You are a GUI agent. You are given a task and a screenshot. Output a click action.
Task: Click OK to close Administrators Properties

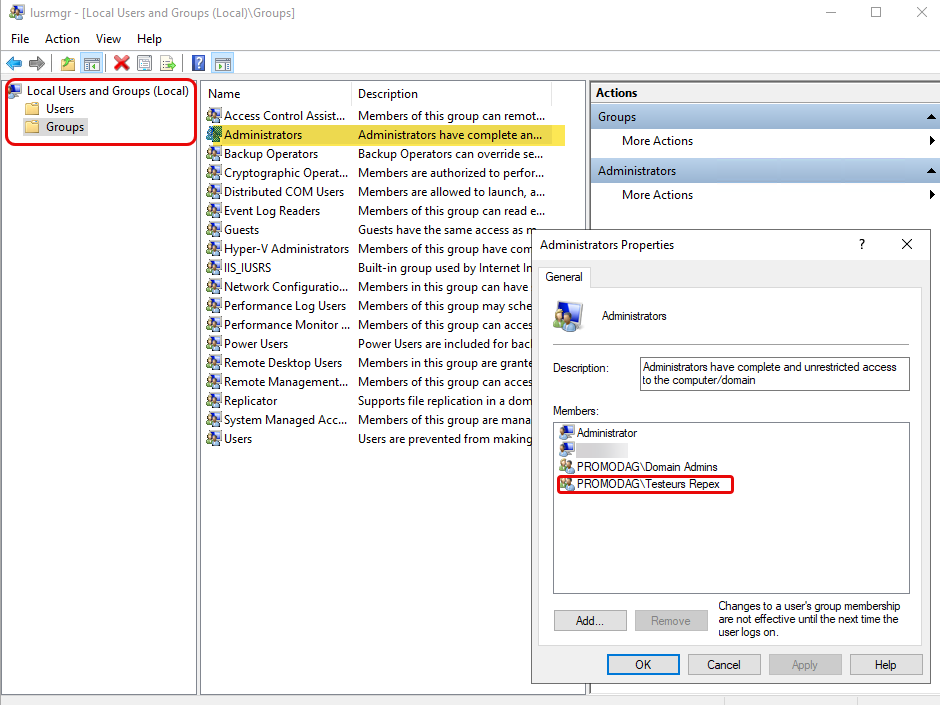click(643, 664)
